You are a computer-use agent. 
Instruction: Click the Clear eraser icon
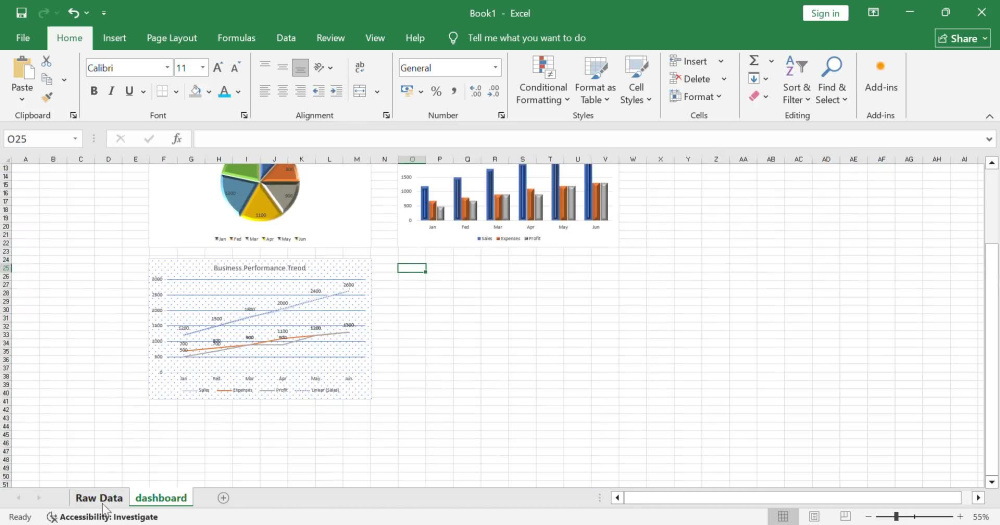point(754,96)
